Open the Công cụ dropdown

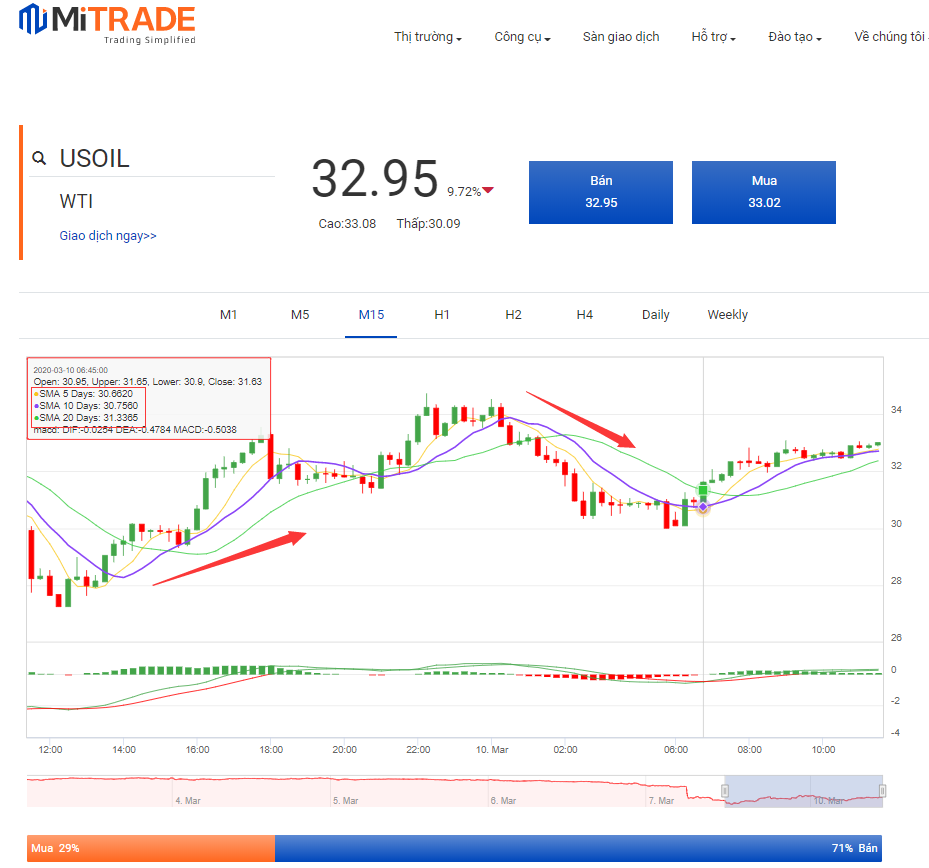coord(522,37)
